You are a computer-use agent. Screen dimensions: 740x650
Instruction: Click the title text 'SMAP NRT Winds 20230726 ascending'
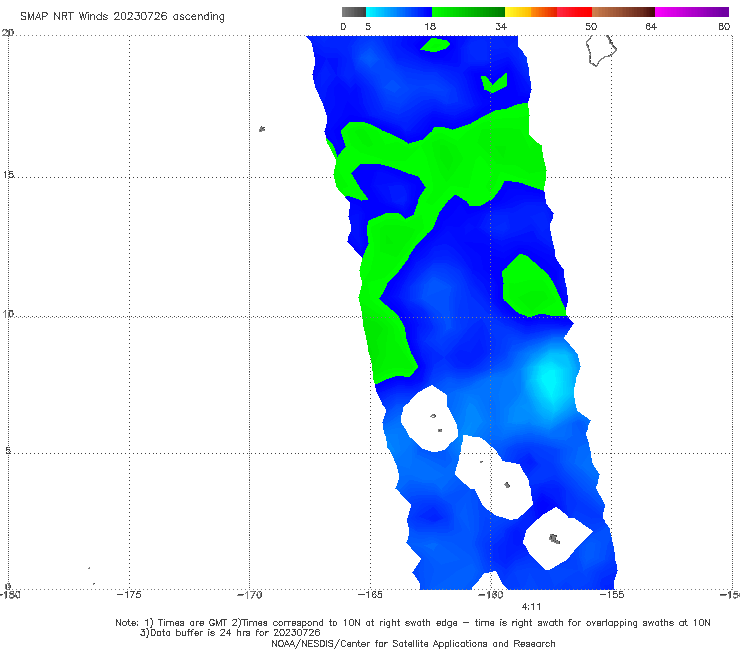122,16
